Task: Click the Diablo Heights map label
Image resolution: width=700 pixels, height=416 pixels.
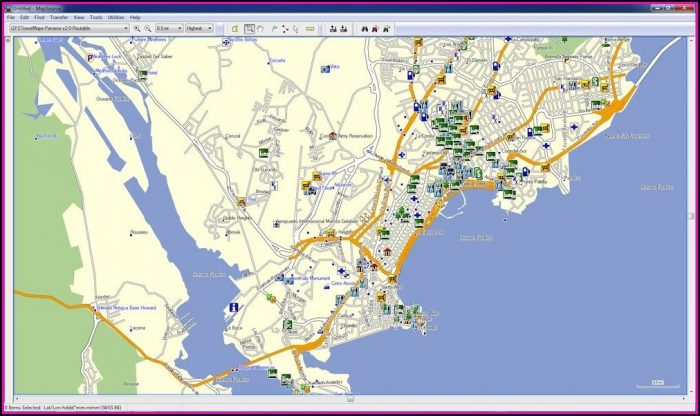Action: point(238,218)
